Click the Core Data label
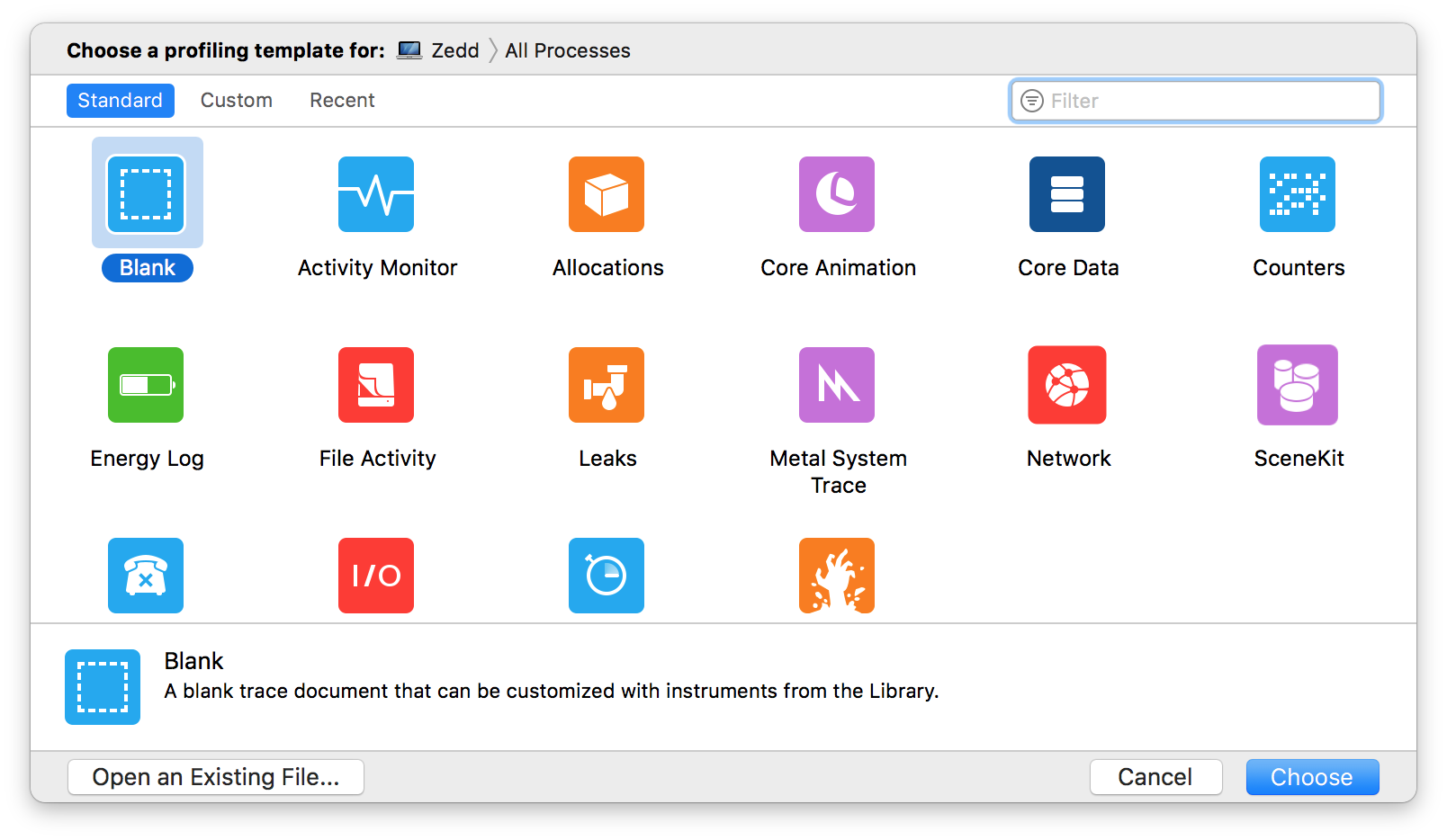 [x=1069, y=268]
